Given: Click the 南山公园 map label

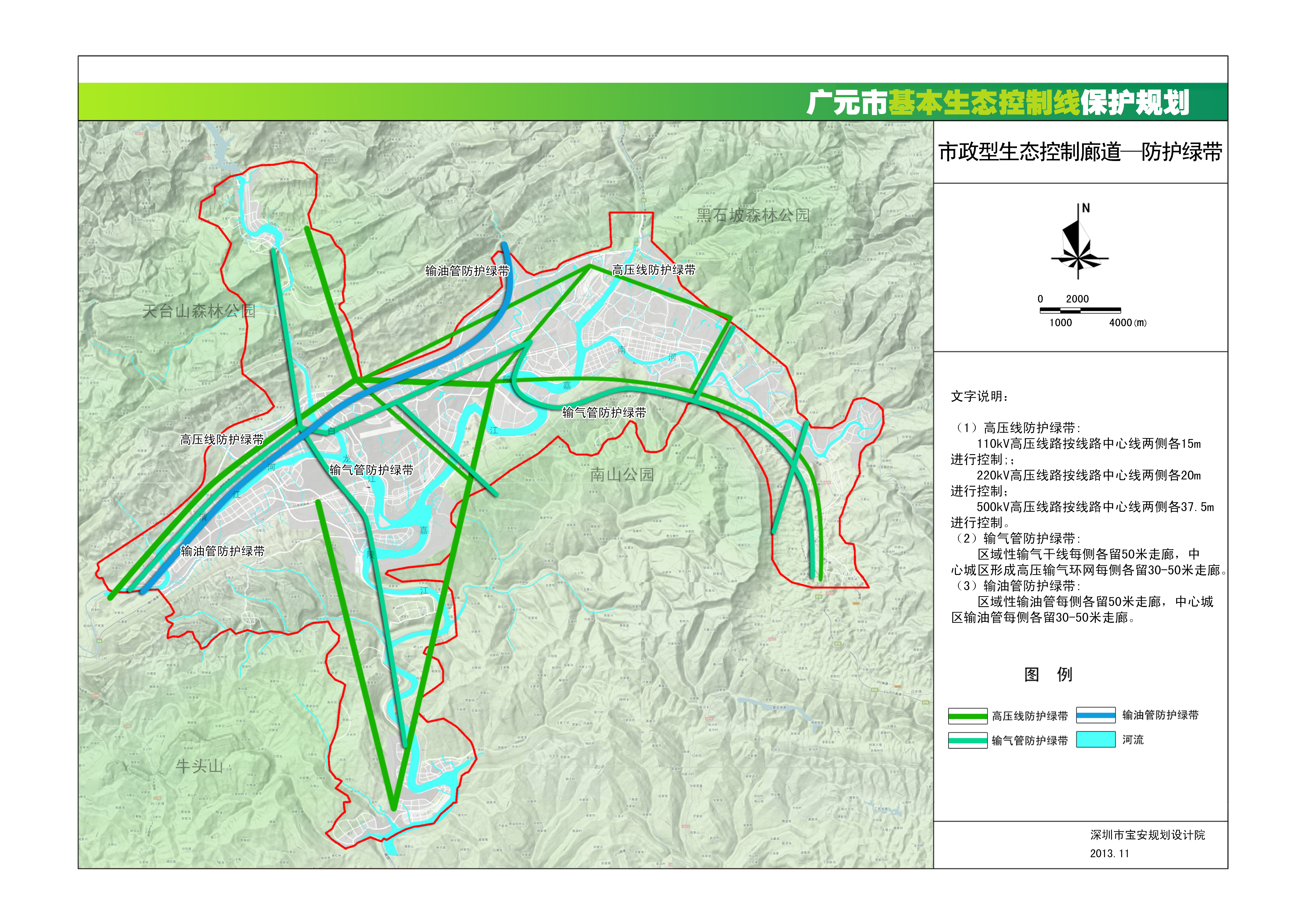Looking at the screenshot, I should [622, 474].
